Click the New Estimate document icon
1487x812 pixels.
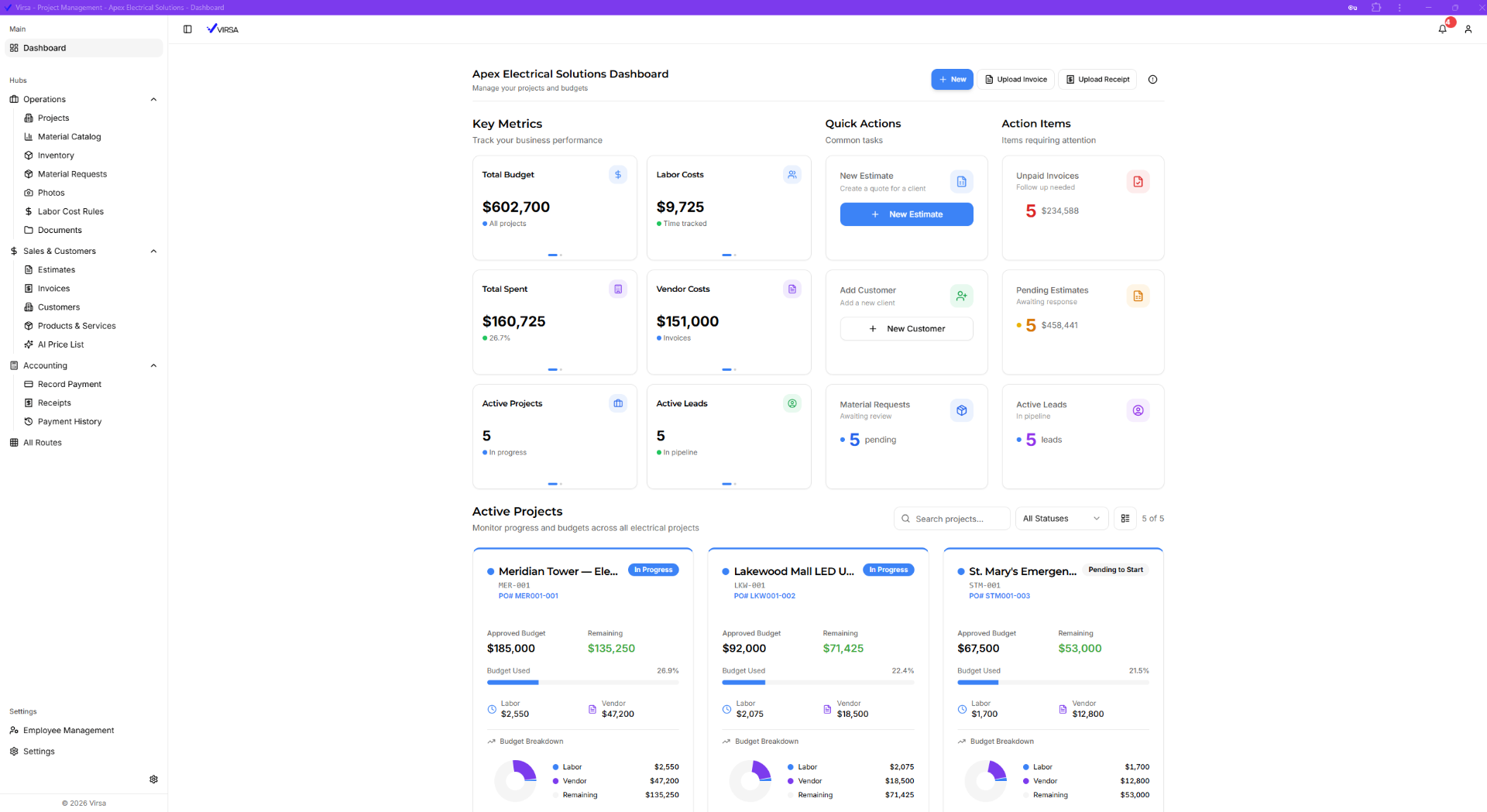tap(961, 182)
